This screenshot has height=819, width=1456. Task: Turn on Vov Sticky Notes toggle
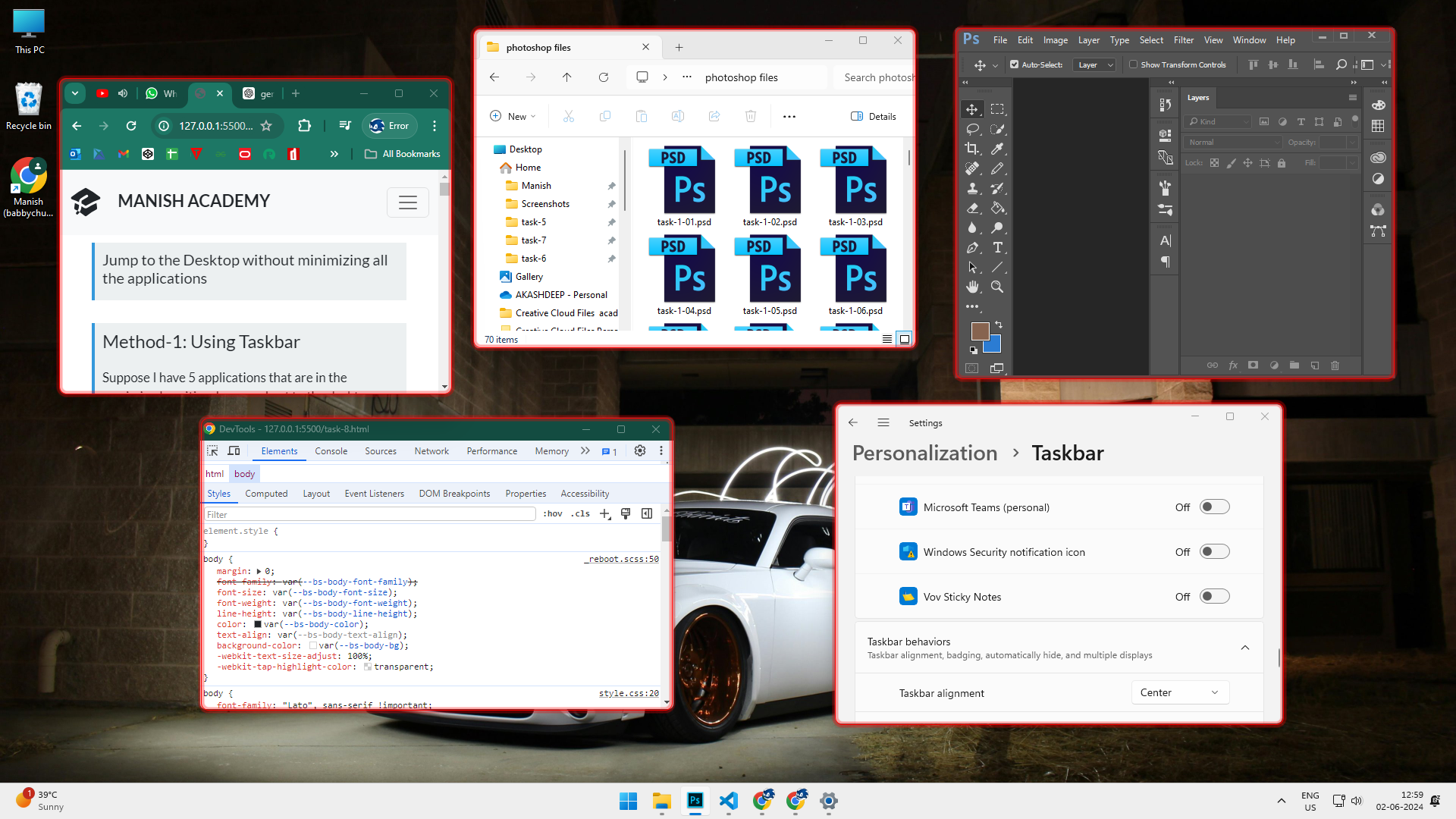pyautogui.click(x=1214, y=596)
